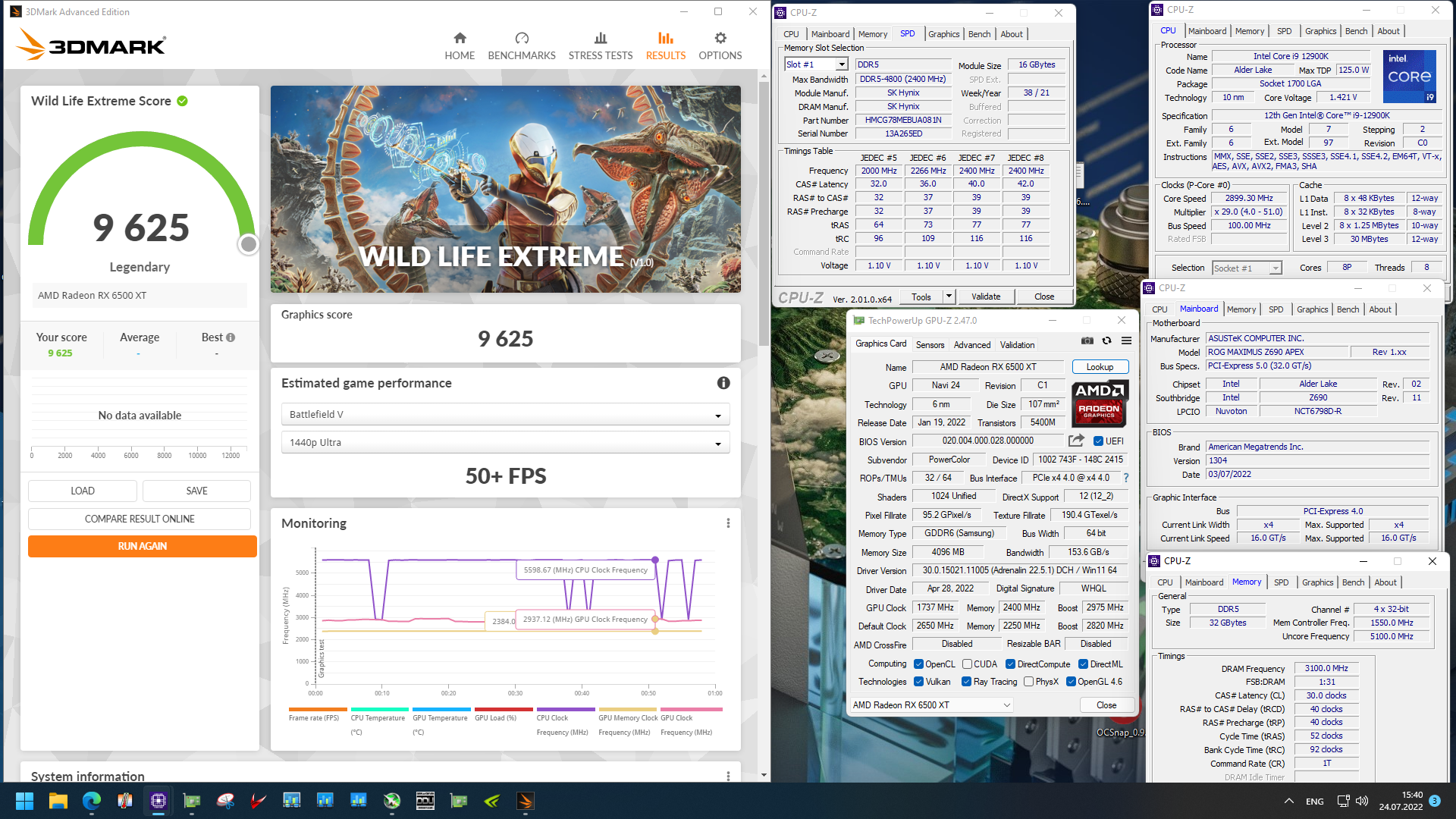Image resolution: width=1456 pixels, height=819 pixels.
Task: Click the Wild Life Extreme banner image
Action: tap(505, 189)
